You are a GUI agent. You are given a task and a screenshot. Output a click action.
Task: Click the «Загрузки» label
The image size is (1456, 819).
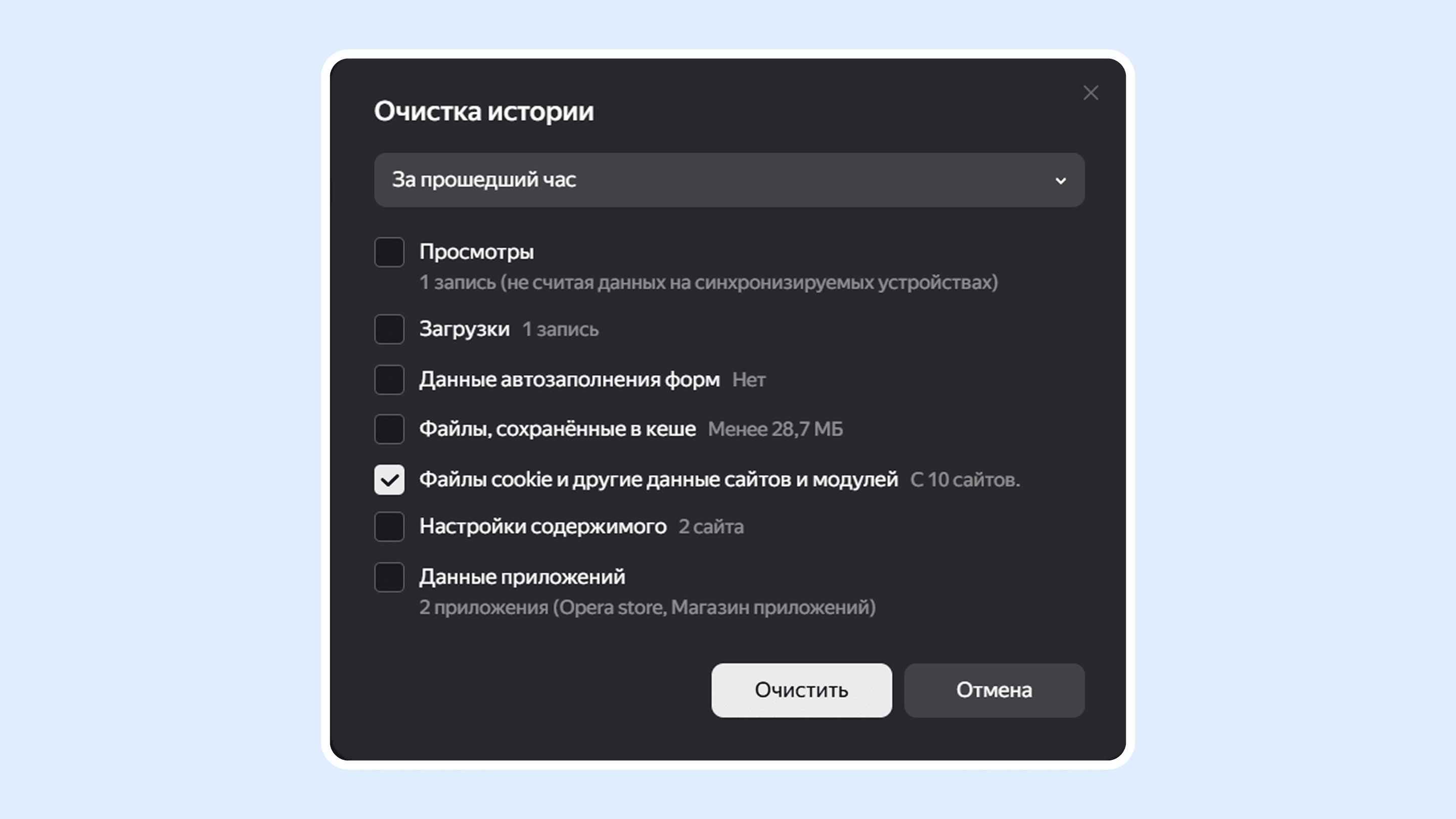click(464, 329)
